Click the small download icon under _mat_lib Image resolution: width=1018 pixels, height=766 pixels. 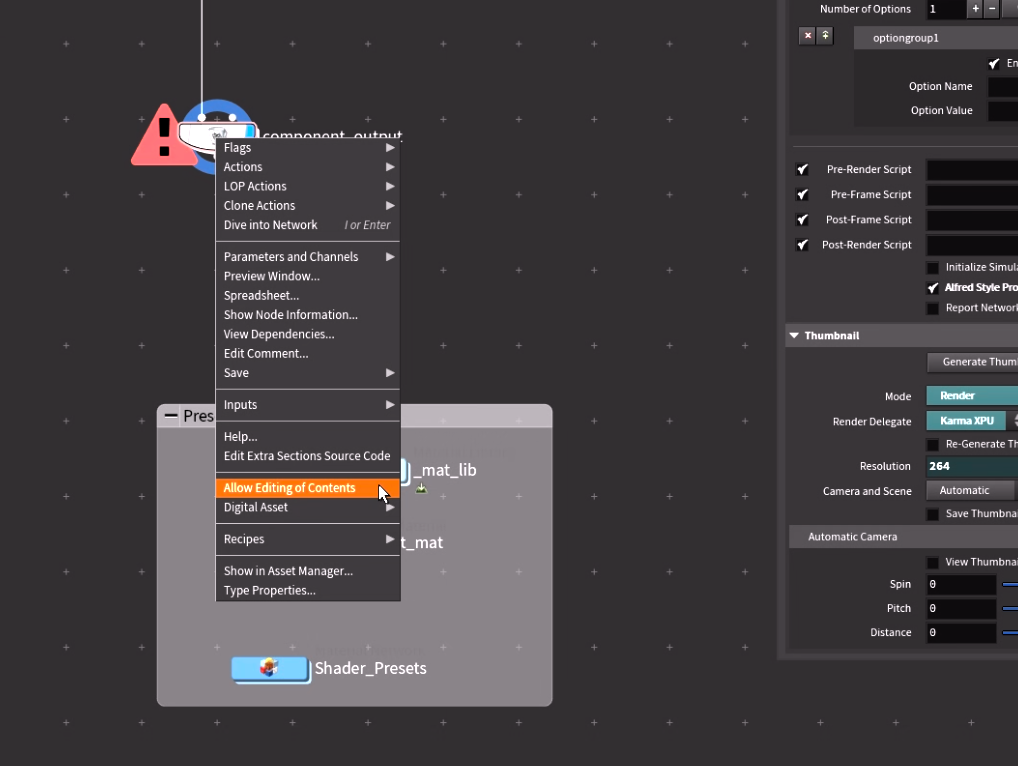(x=421, y=489)
